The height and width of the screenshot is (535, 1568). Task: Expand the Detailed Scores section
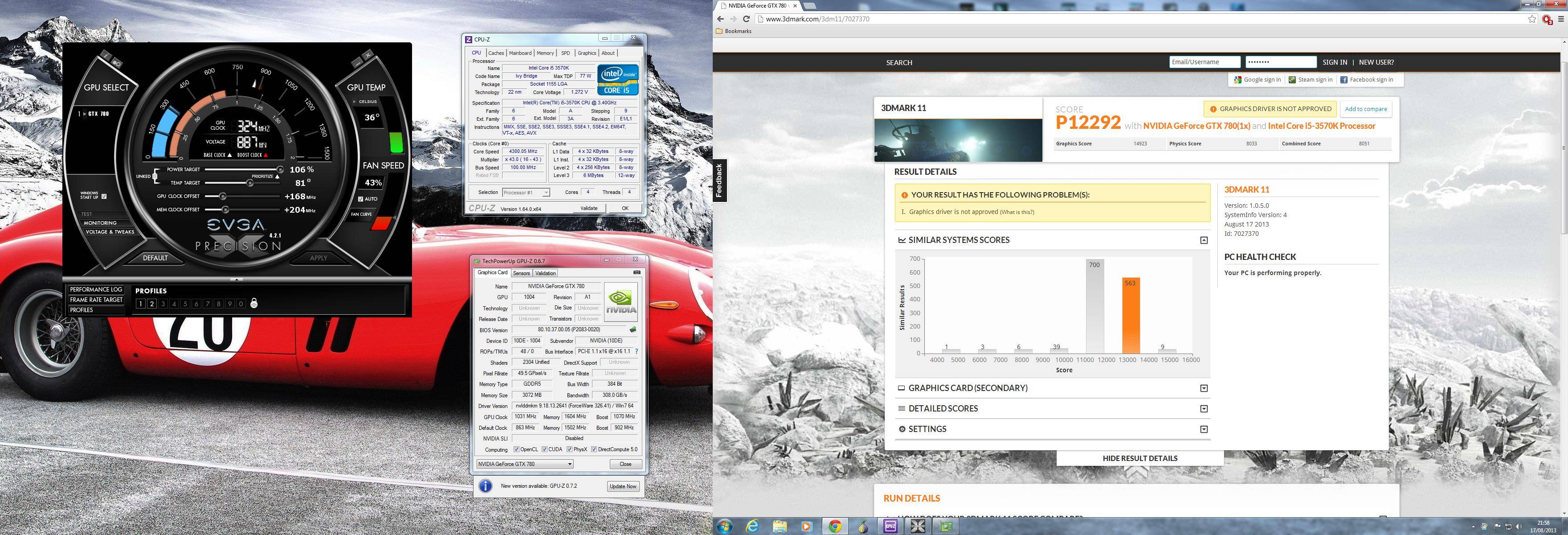[1203, 409]
